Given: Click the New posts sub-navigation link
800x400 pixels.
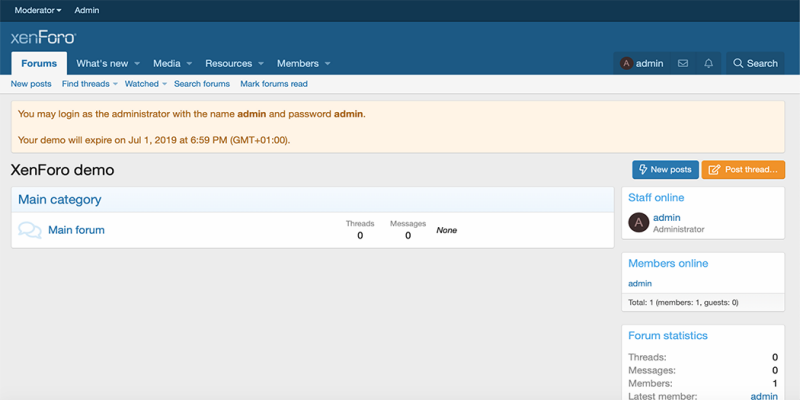Looking at the screenshot, I should (31, 84).
